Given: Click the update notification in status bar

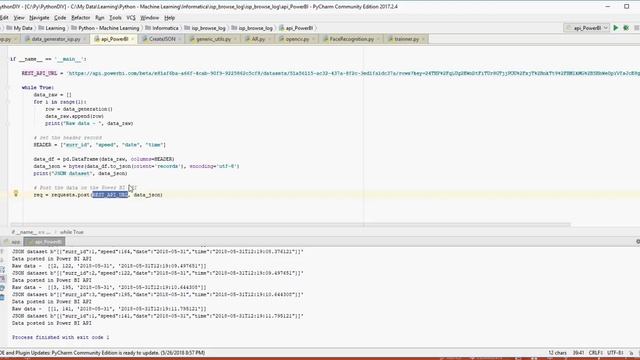Looking at the screenshot, I should [x=103, y=353].
